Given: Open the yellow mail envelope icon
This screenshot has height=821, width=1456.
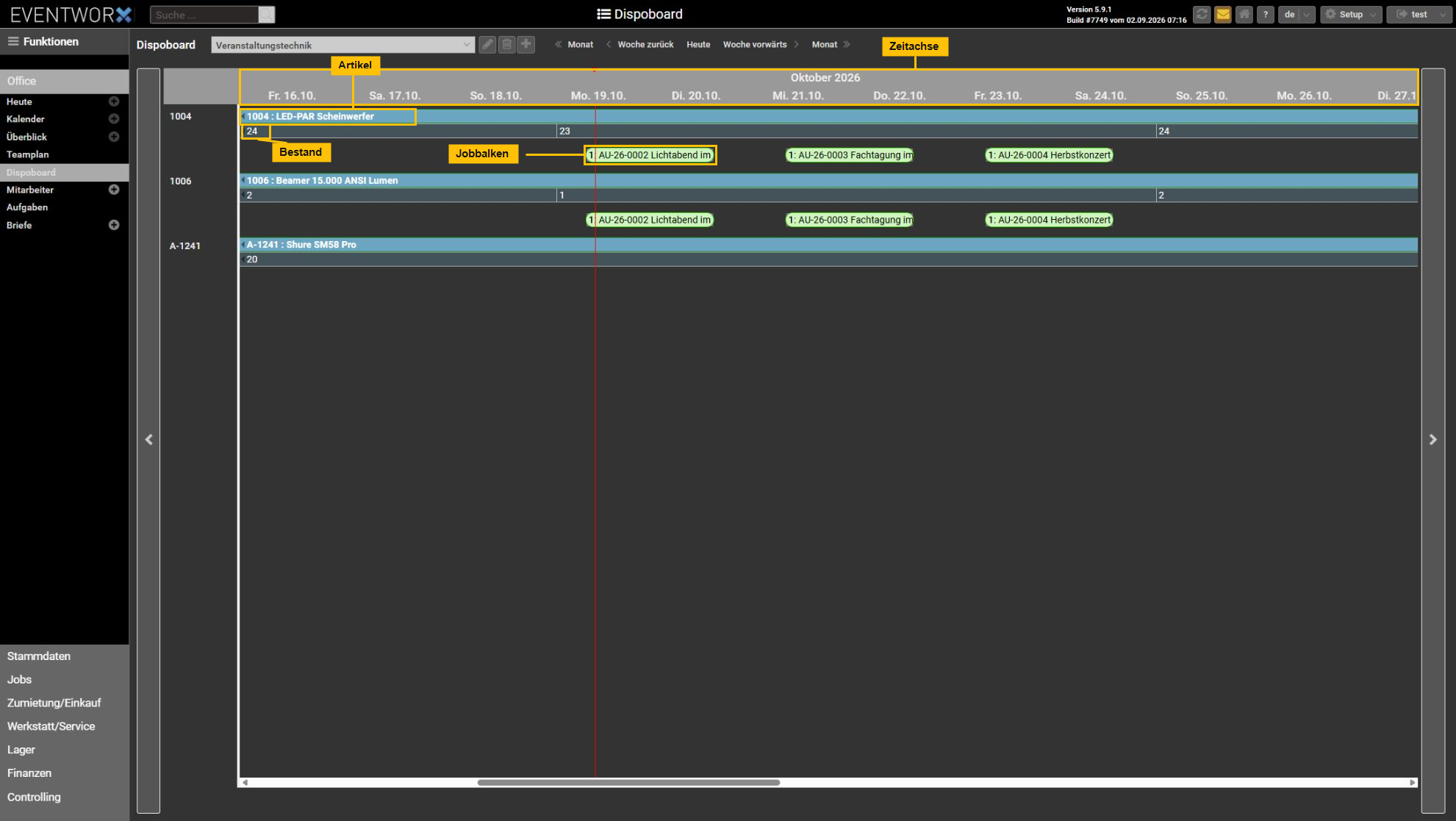Looking at the screenshot, I should point(1223,15).
